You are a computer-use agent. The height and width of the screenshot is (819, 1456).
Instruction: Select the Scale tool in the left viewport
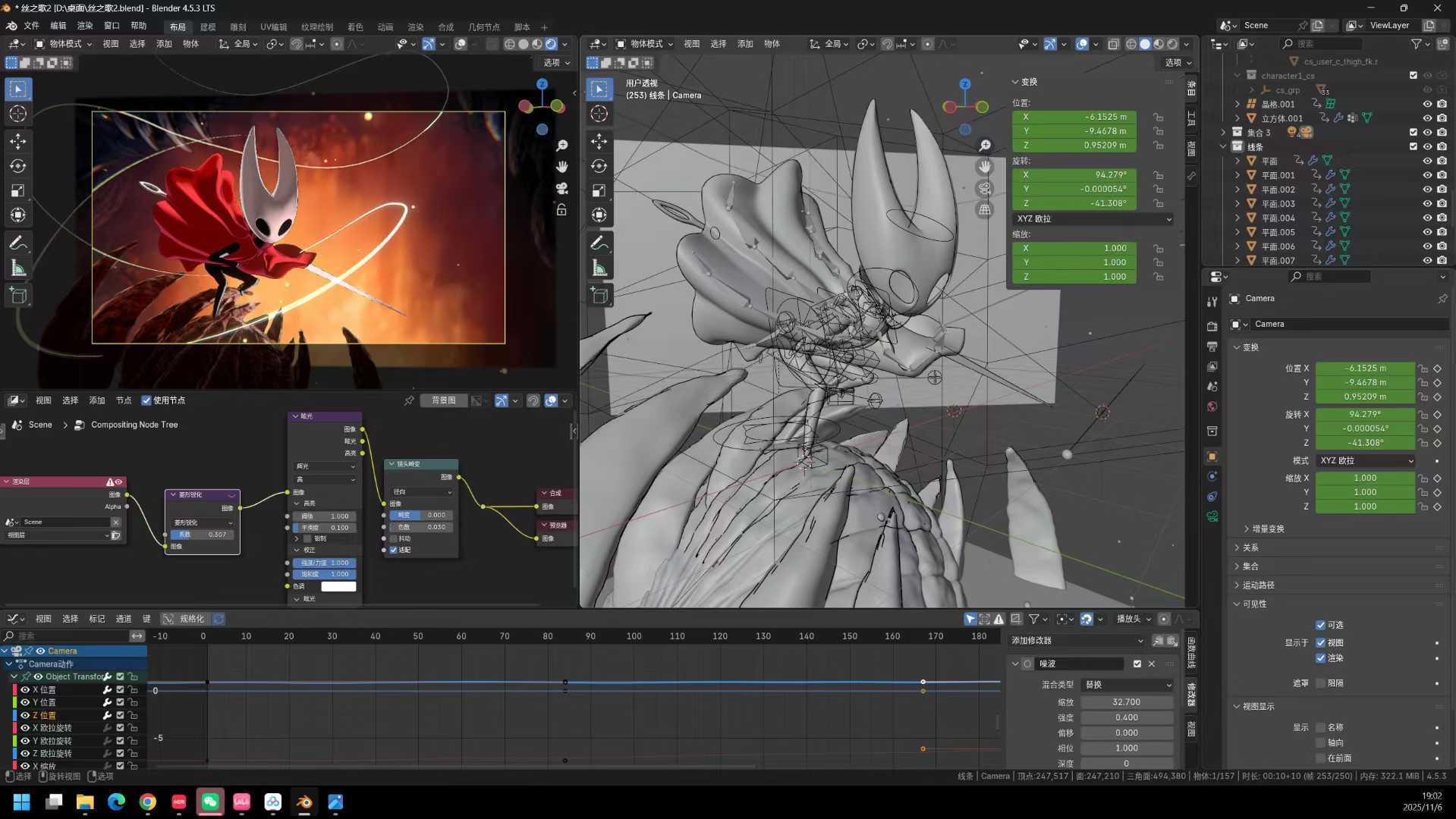coord(17,190)
